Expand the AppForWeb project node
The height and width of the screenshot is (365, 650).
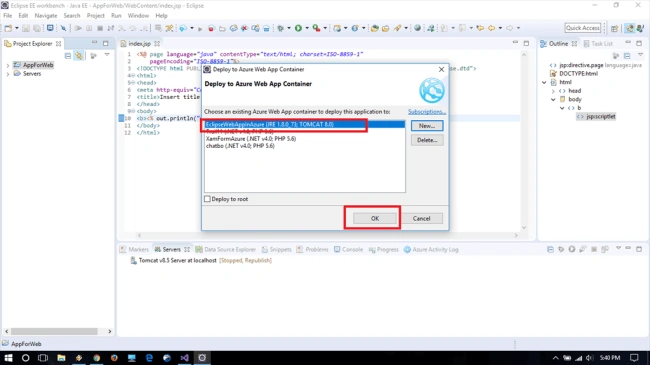click(7, 66)
